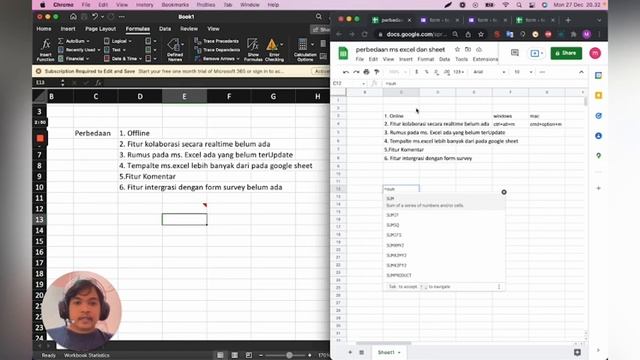Expand the Recently Used functions dropdown
The width and height of the screenshot is (640, 360).
(x=98, y=50)
